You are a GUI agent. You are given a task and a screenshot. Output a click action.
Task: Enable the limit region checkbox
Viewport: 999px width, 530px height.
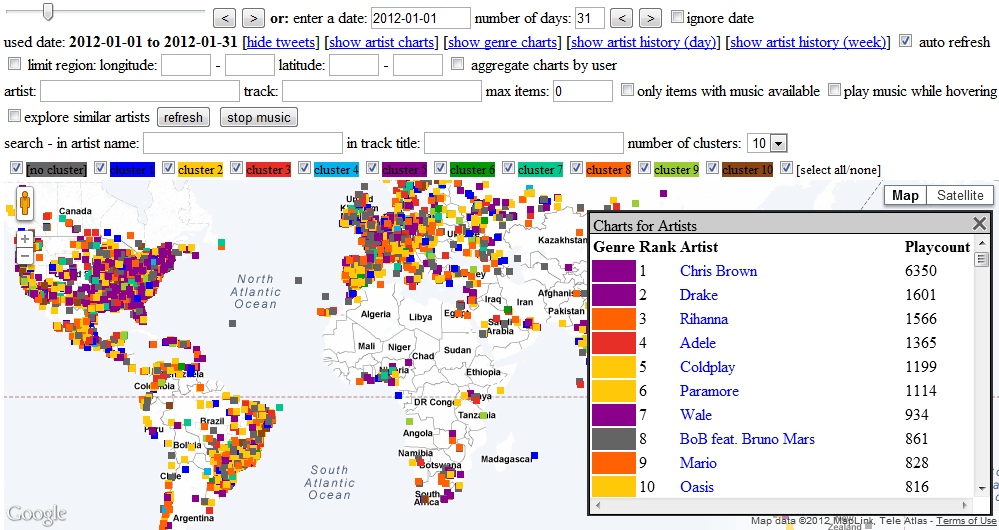14,64
